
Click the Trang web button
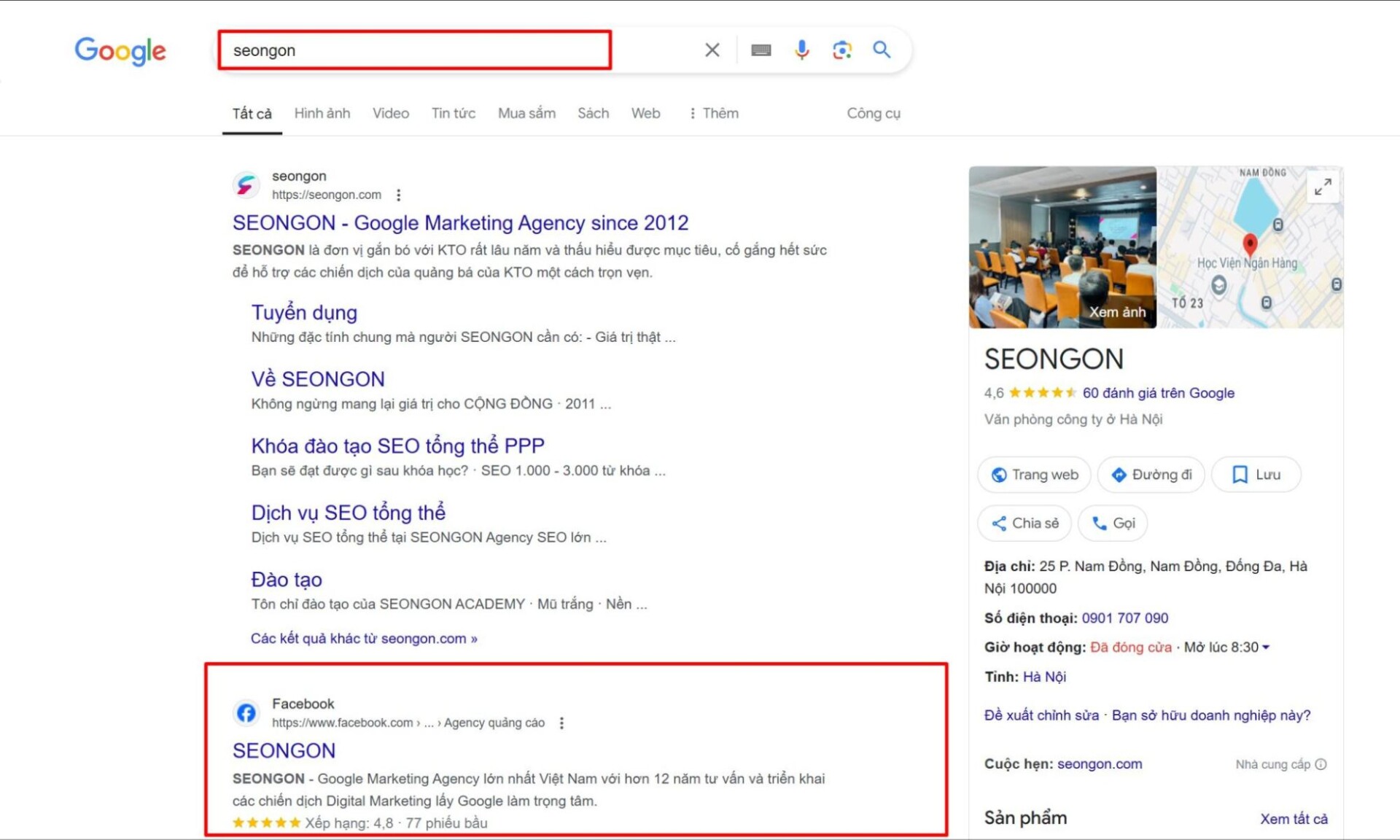click(x=1034, y=475)
